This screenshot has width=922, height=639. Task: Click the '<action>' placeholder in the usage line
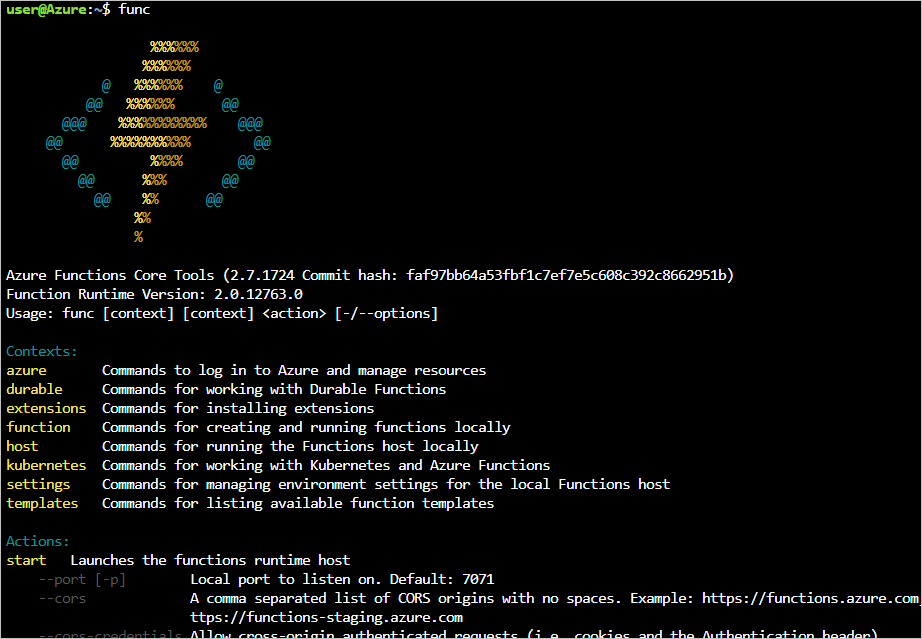[x=294, y=313]
